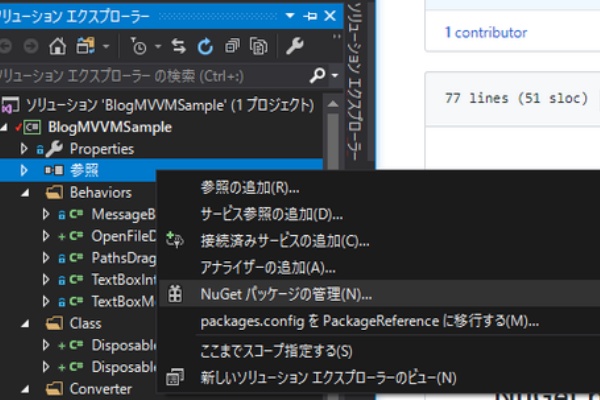The height and width of the screenshot is (400, 600).
Task: Select the Class folder
Action: point(85,323)
